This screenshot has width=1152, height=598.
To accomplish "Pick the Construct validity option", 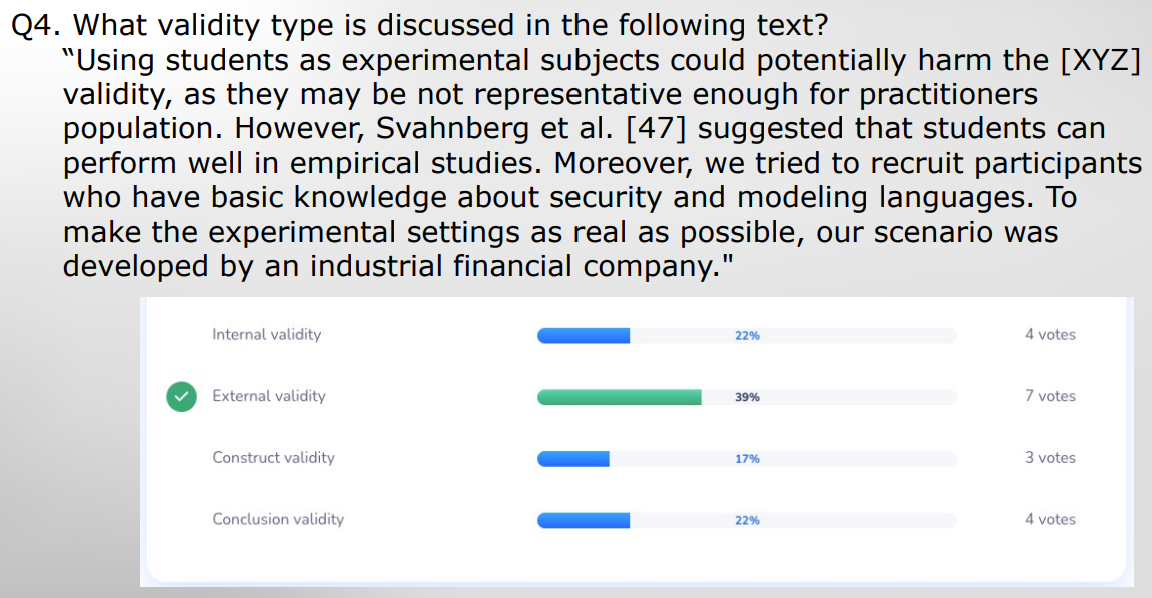I will click(x=273, y=458).
